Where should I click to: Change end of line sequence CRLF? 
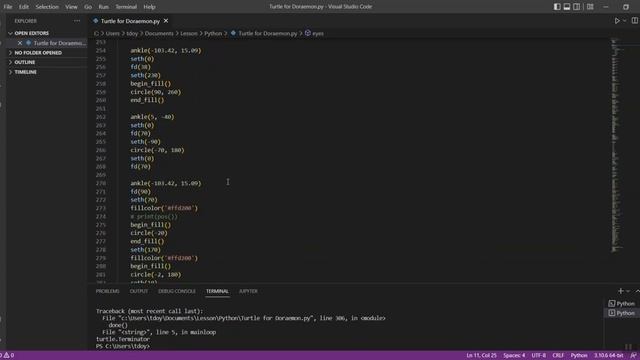click(x=558, y=356)
